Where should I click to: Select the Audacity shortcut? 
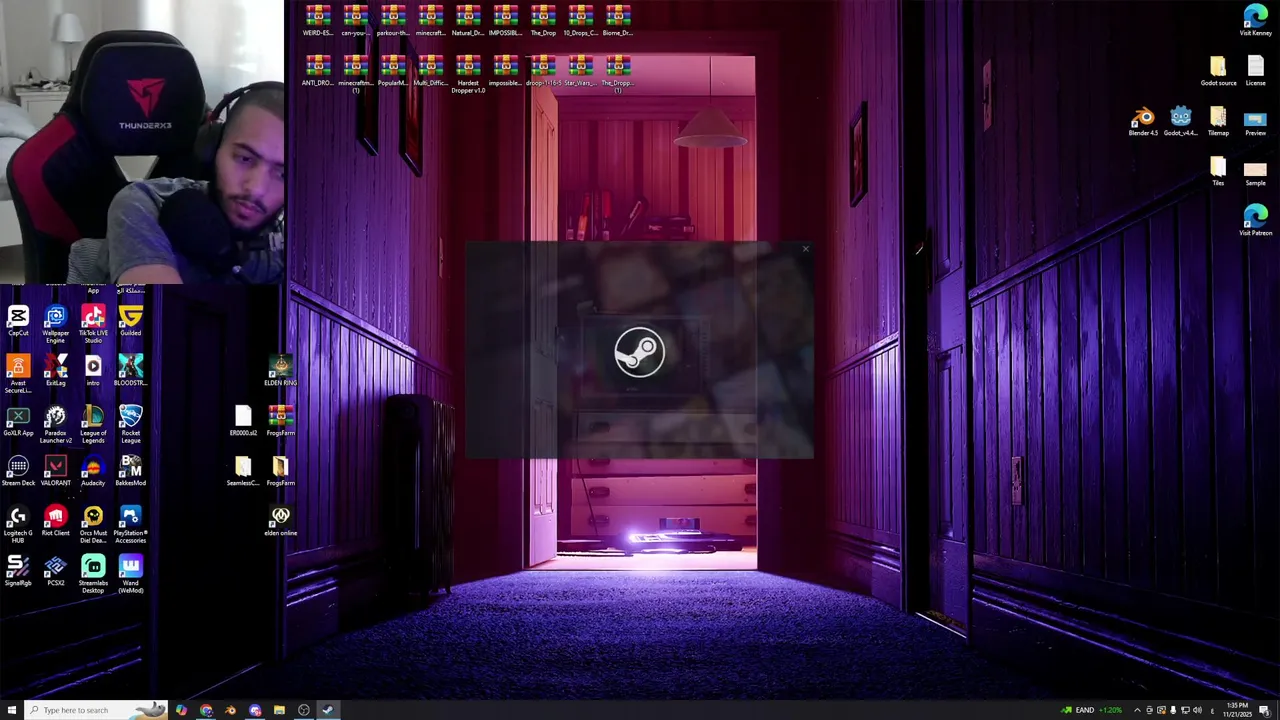click(x=93, y=472)
